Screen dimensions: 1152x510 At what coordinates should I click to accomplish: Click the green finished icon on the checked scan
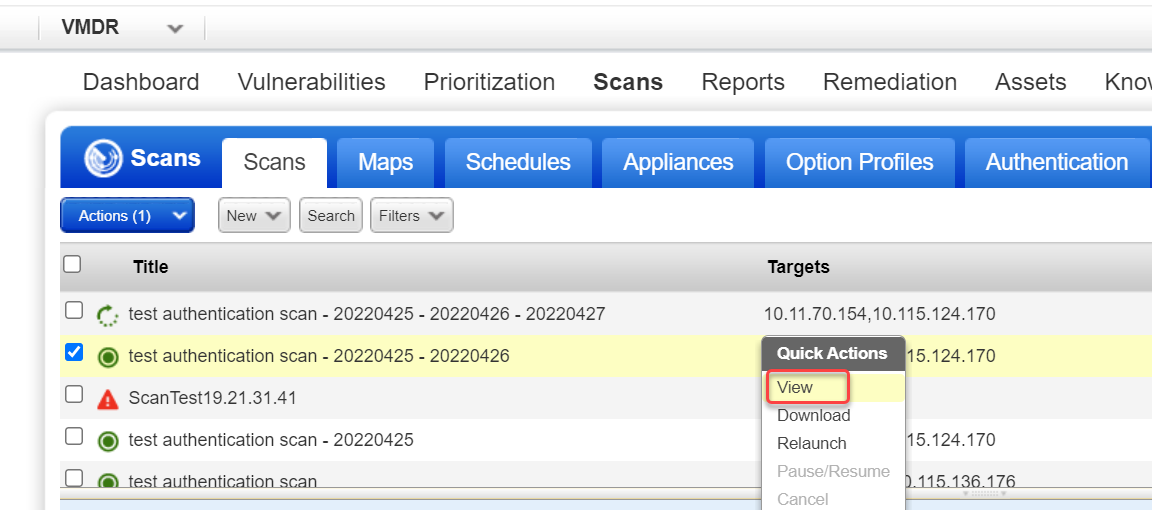click(x=108, y=357)
